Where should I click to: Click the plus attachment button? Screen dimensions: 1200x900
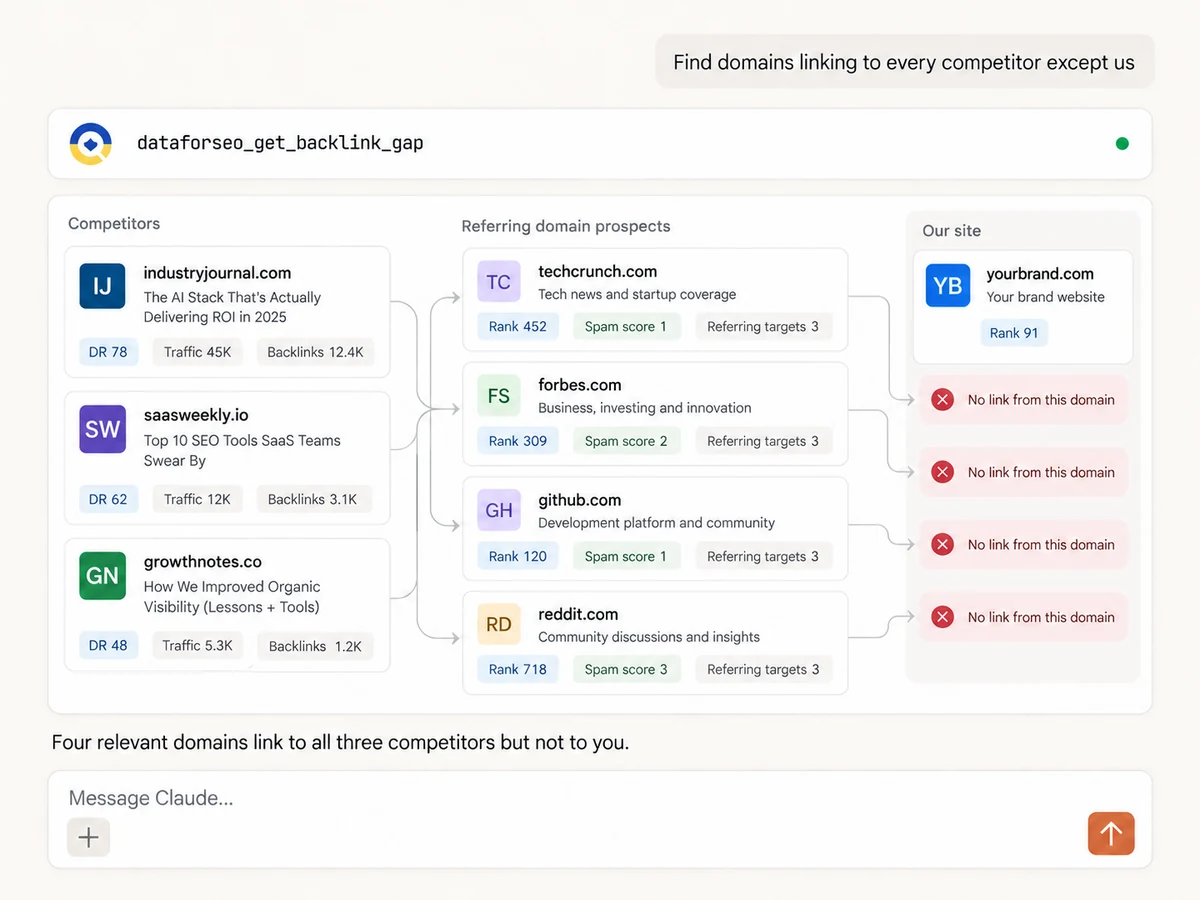(x=88, y=837)
